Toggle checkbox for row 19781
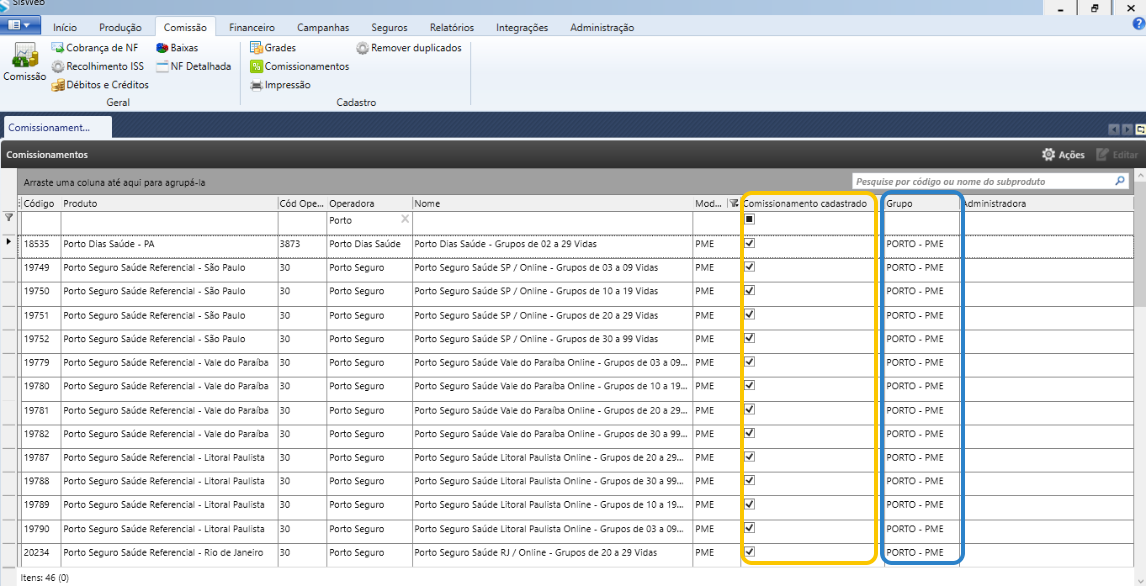 pyautogui.click(x=749, y=409)
